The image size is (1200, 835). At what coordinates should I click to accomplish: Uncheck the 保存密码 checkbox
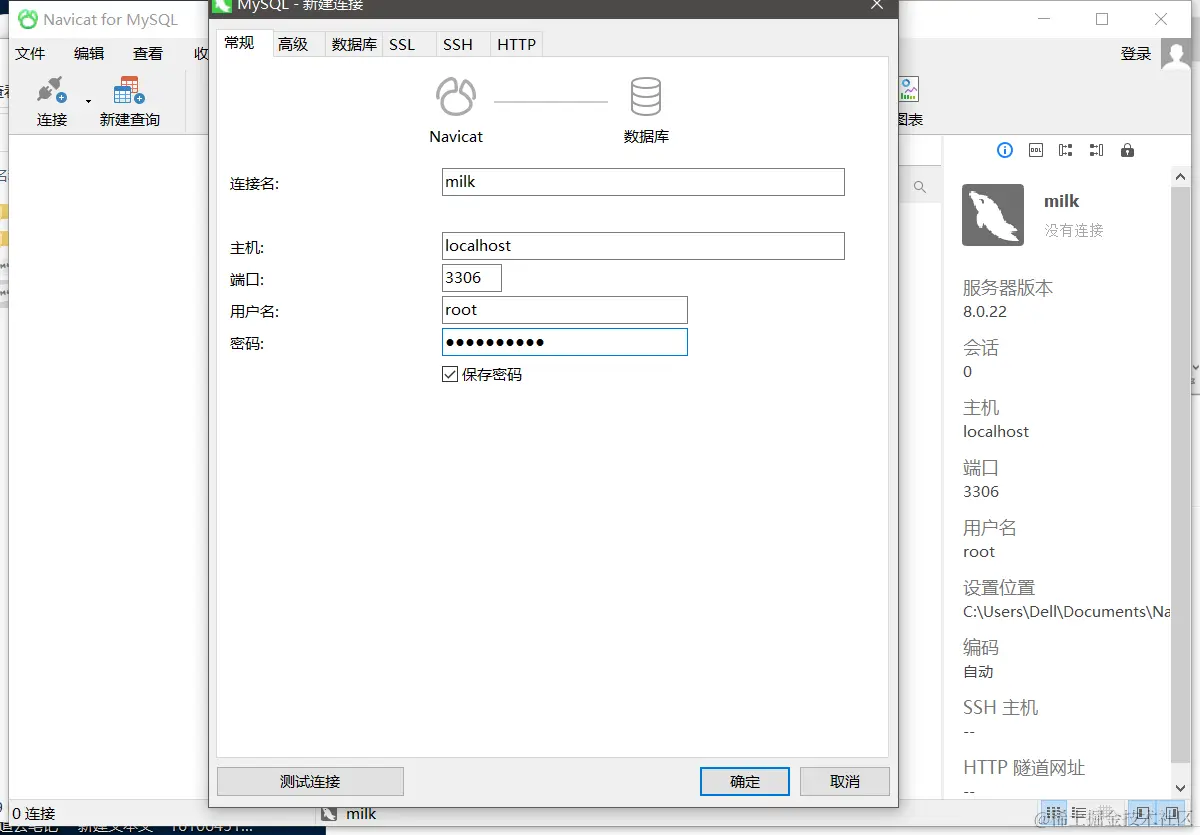pos(450,374)
